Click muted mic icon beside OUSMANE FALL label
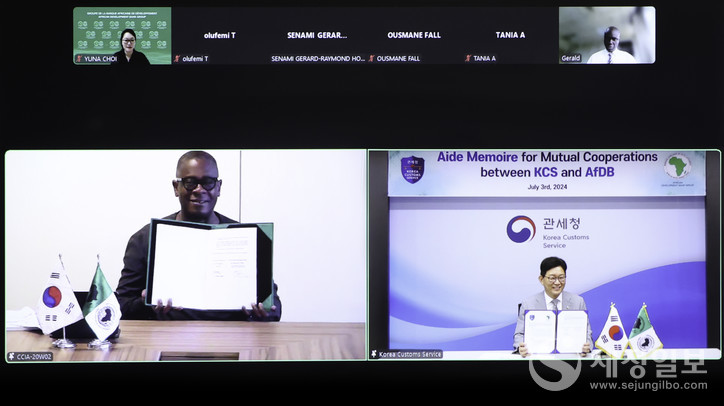 pos(372,59)
